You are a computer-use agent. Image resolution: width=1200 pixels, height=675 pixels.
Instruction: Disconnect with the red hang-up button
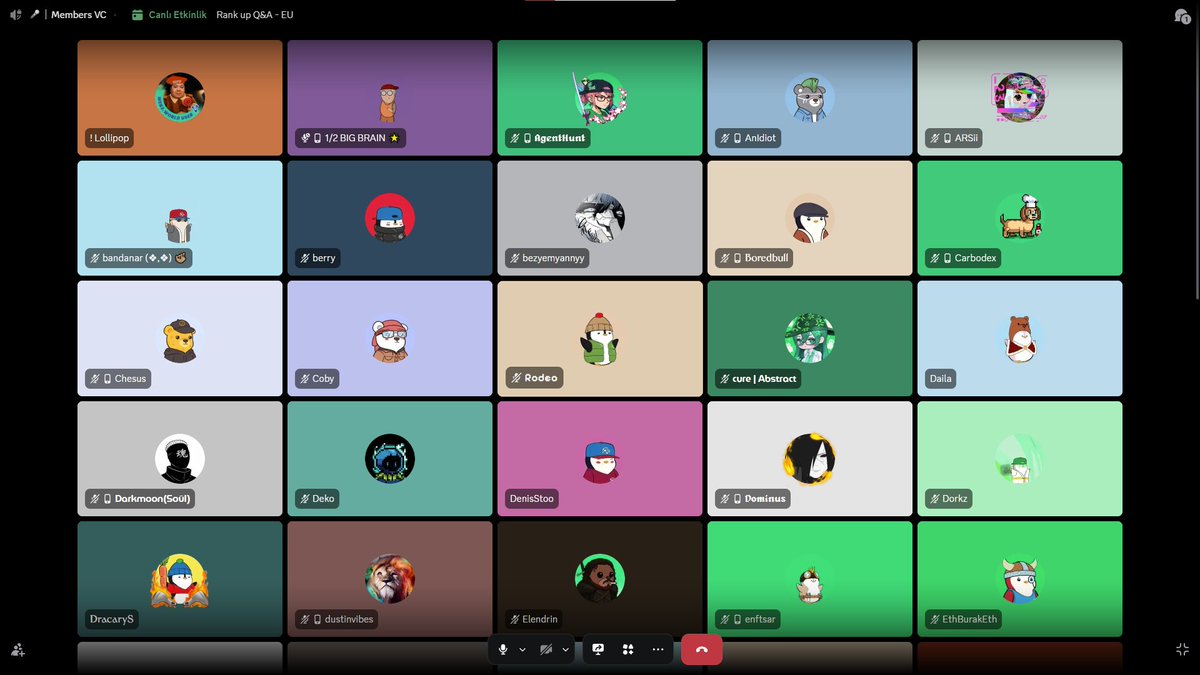701,649
